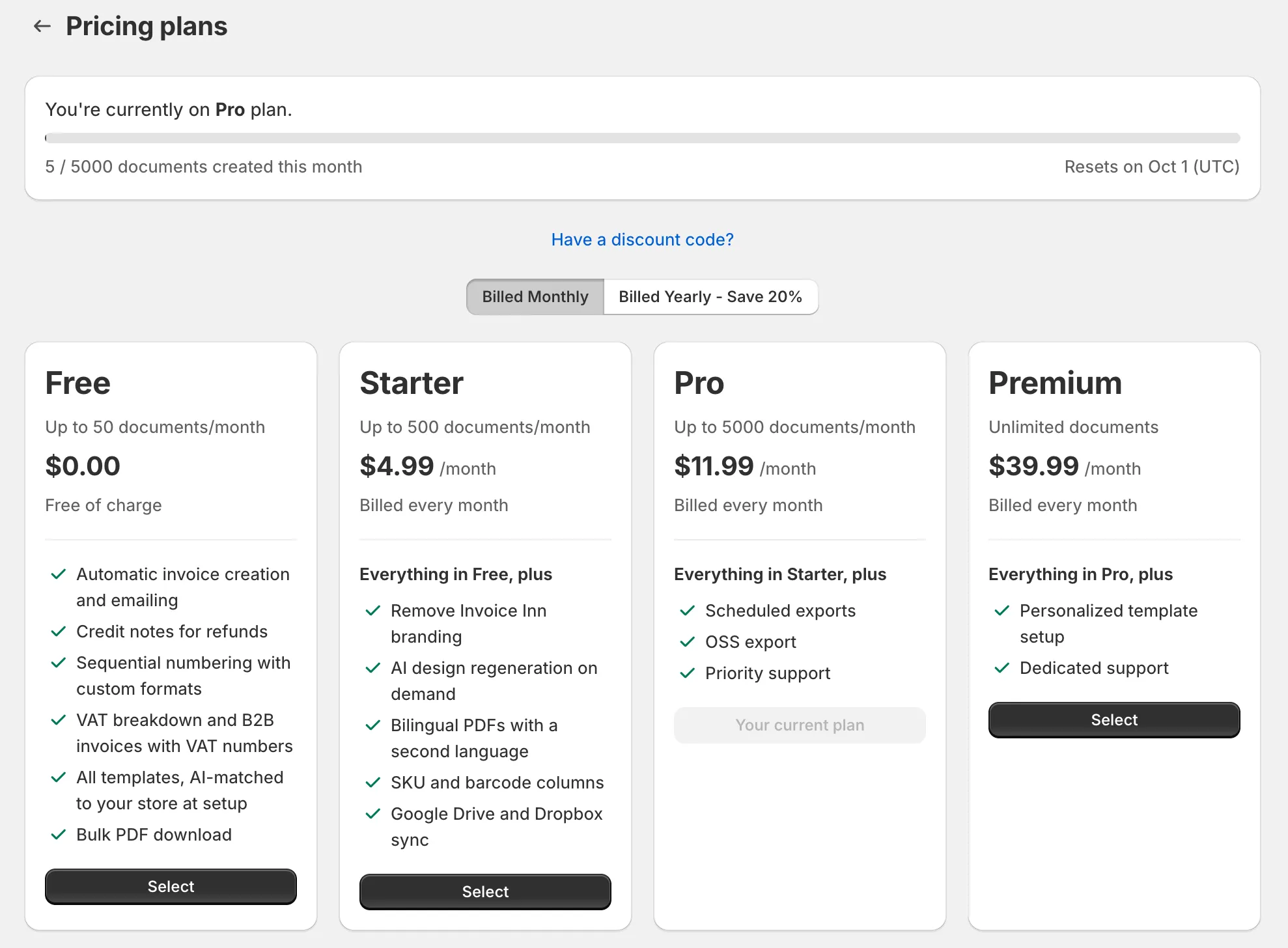Click 'Everything in Starter, plus' heading

[780, 574]
